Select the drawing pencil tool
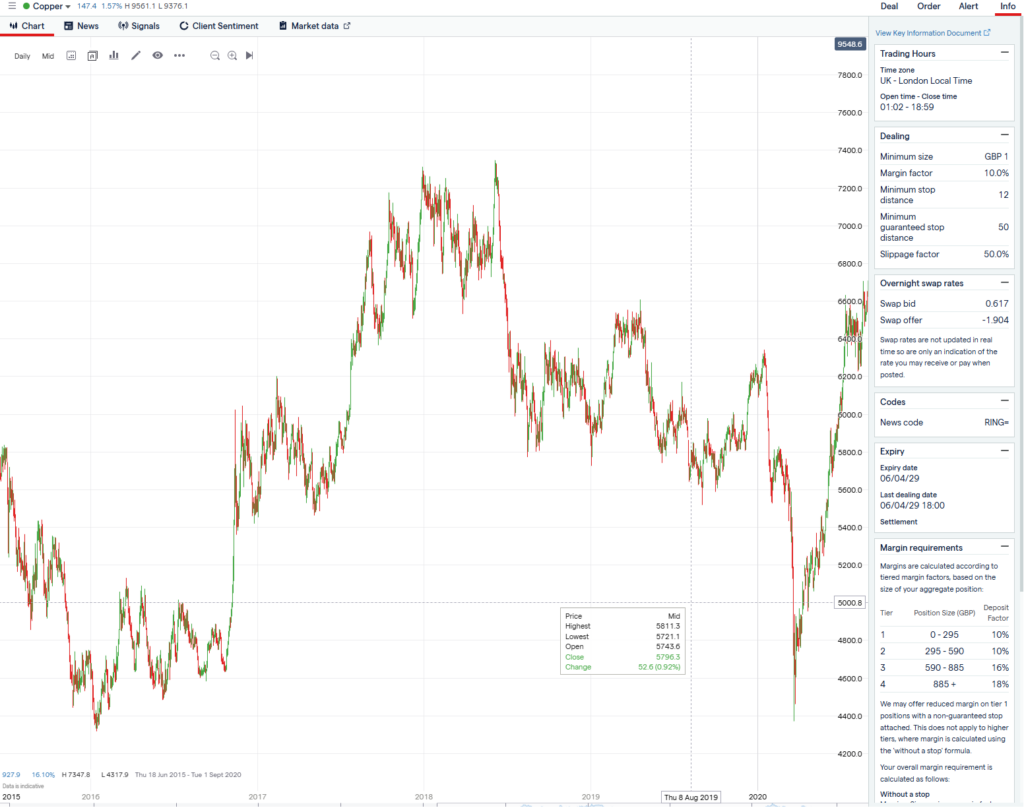The height and width of the screenshot is (808, 1024). coord(136,56)
